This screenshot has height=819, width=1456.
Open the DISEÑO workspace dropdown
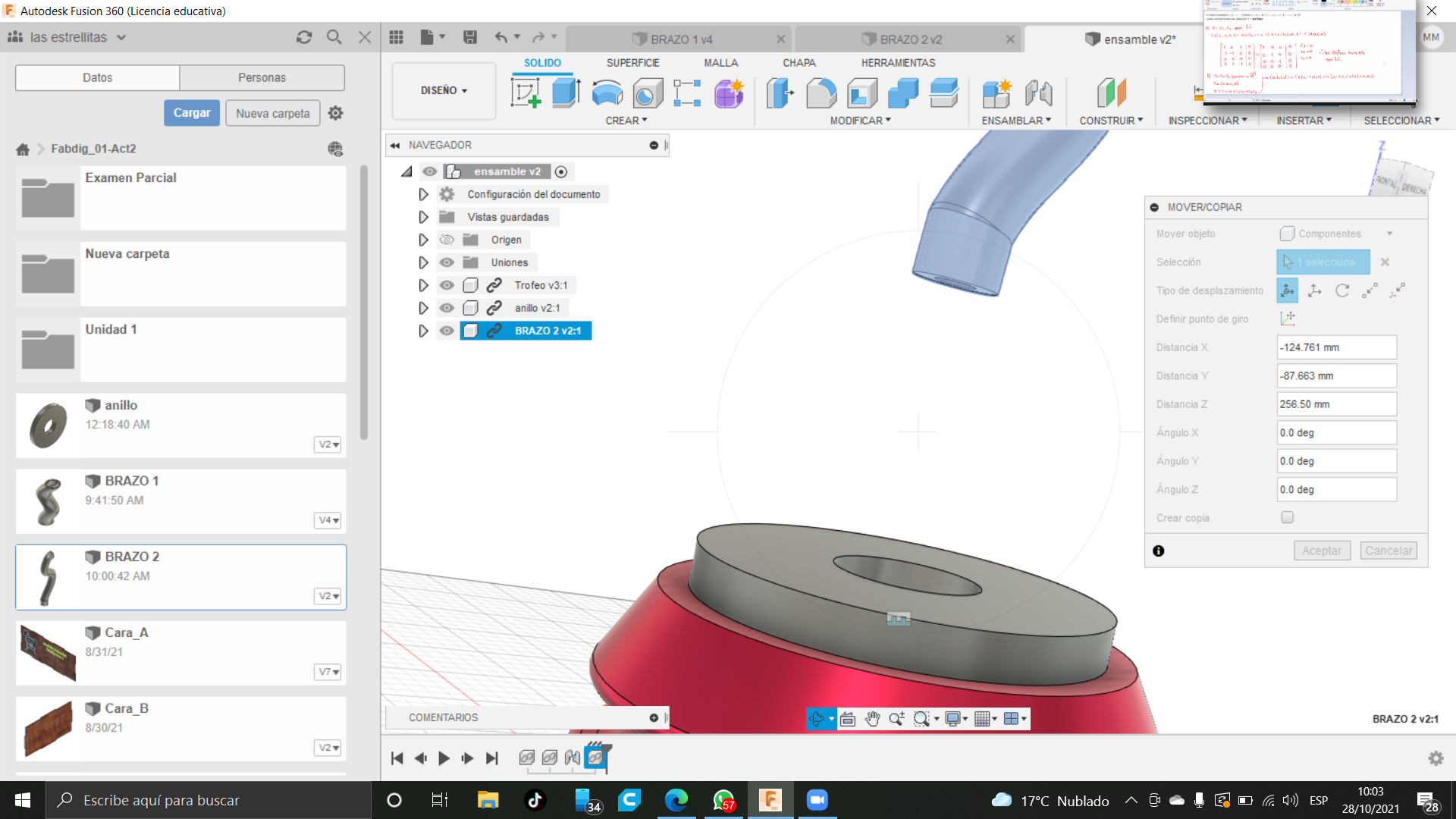444,90
